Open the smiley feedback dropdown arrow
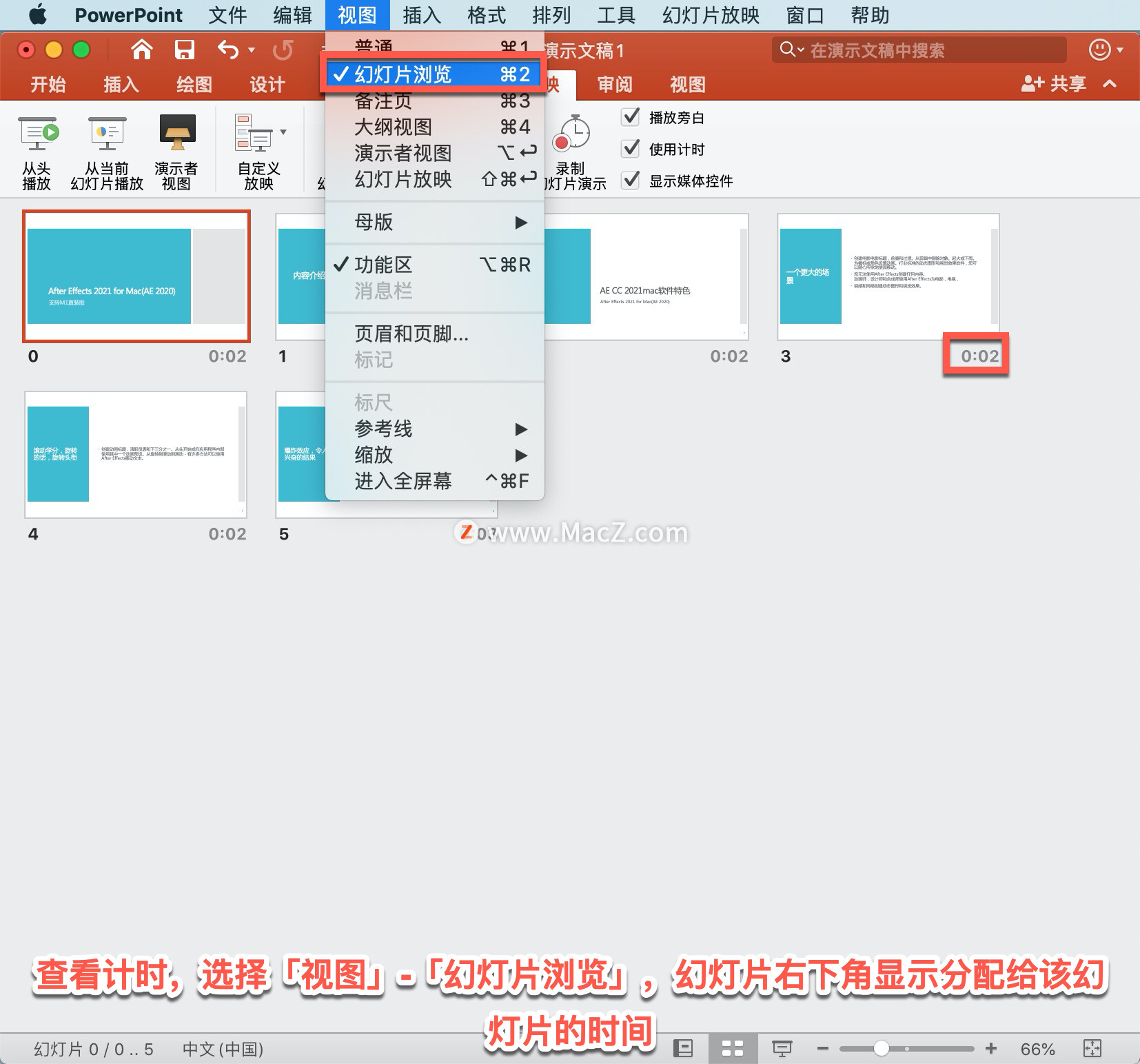 click(x=1120, y=50)
